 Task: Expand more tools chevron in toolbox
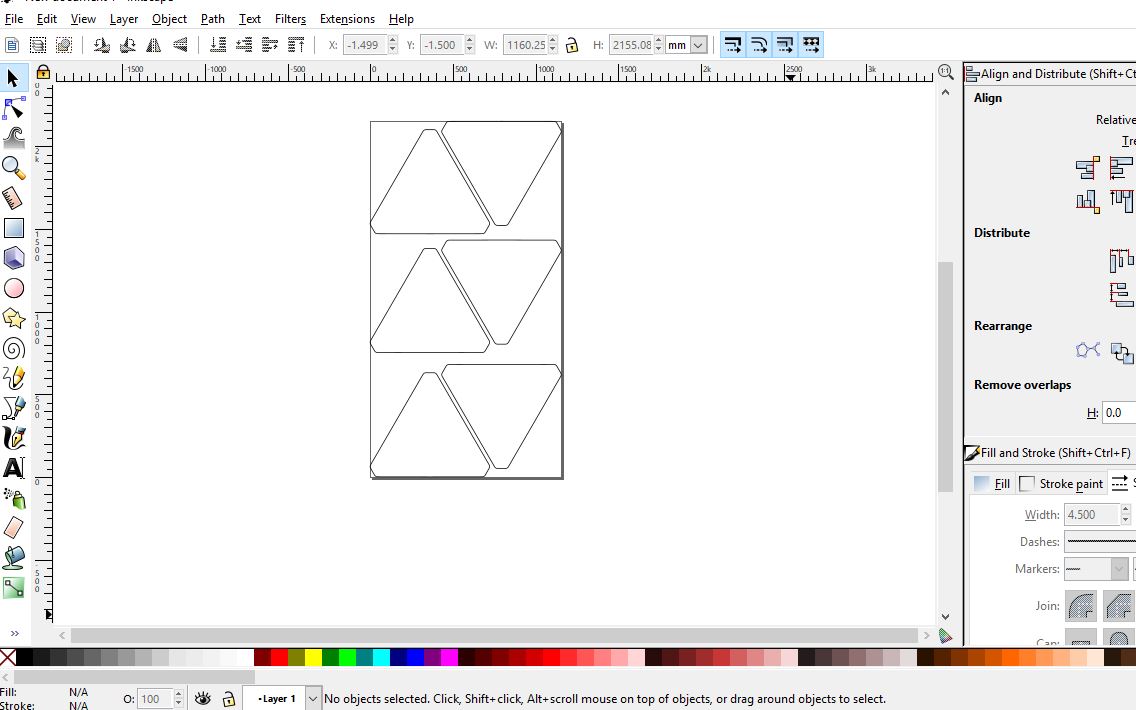click(x=14, y=633)
